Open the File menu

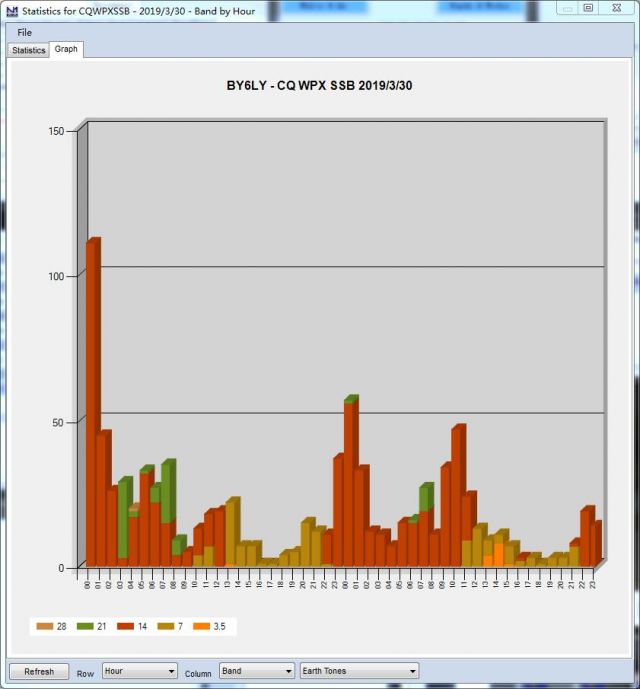tap(25, 33)
